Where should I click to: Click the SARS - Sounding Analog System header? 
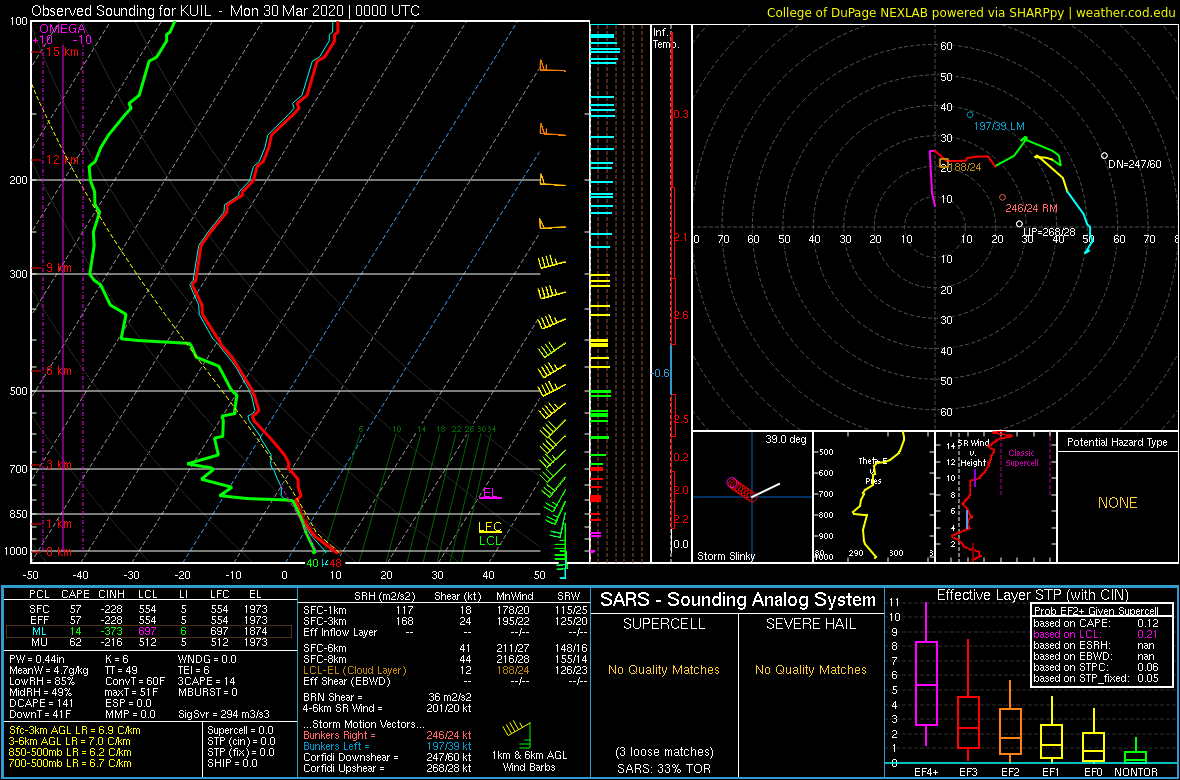(x=738, y=600)
